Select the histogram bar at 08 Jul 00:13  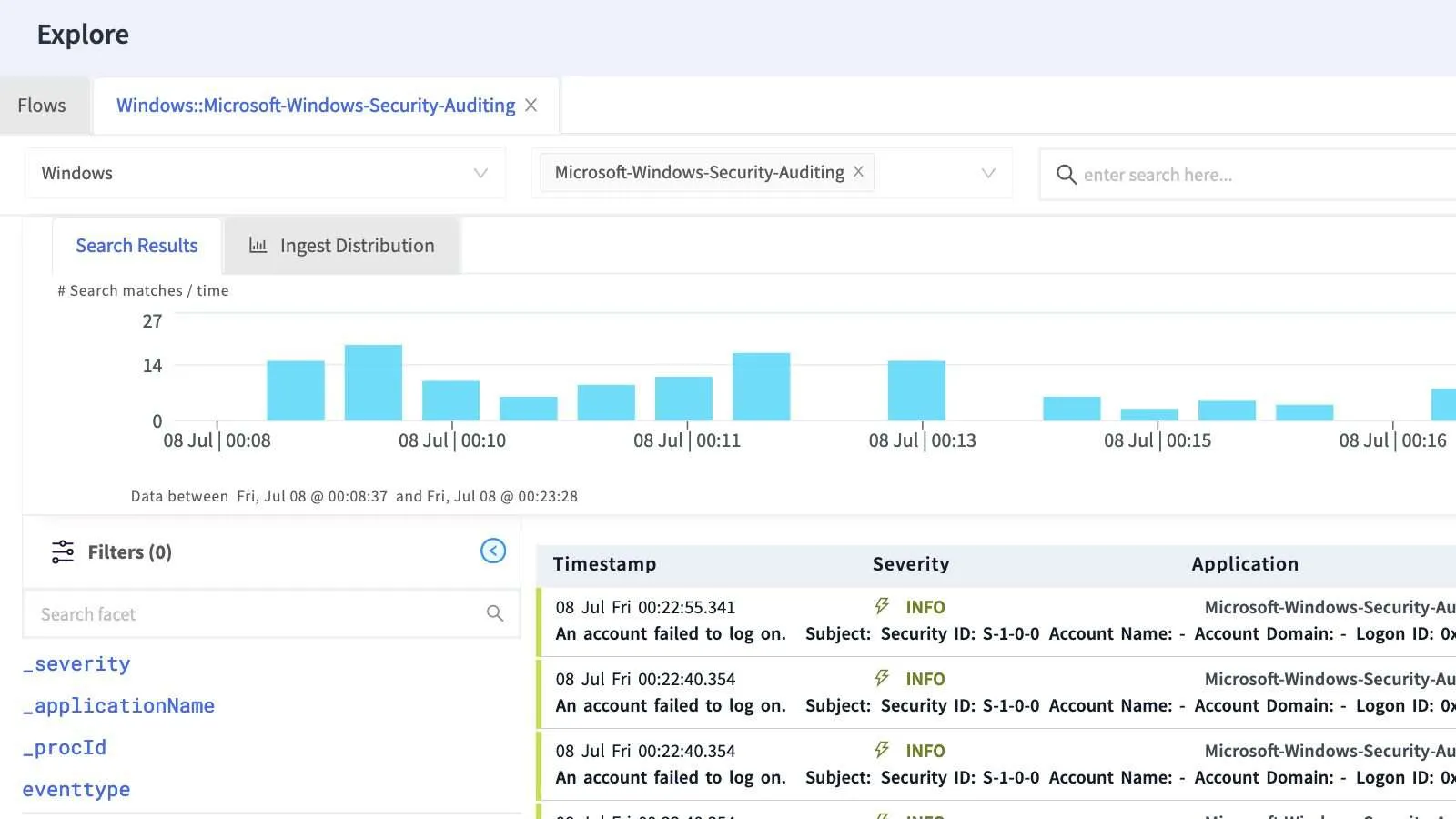(x=916, y=390)
